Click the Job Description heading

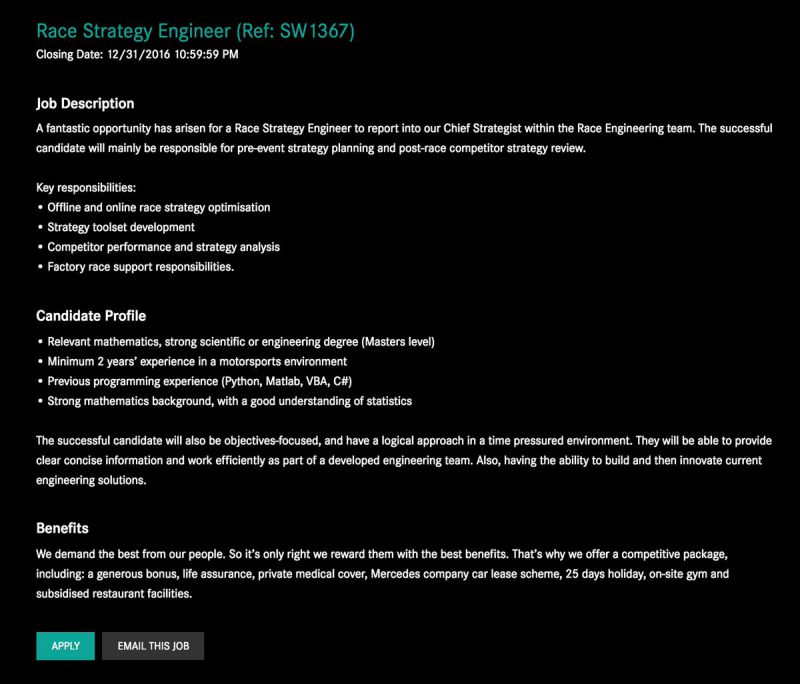85,103
